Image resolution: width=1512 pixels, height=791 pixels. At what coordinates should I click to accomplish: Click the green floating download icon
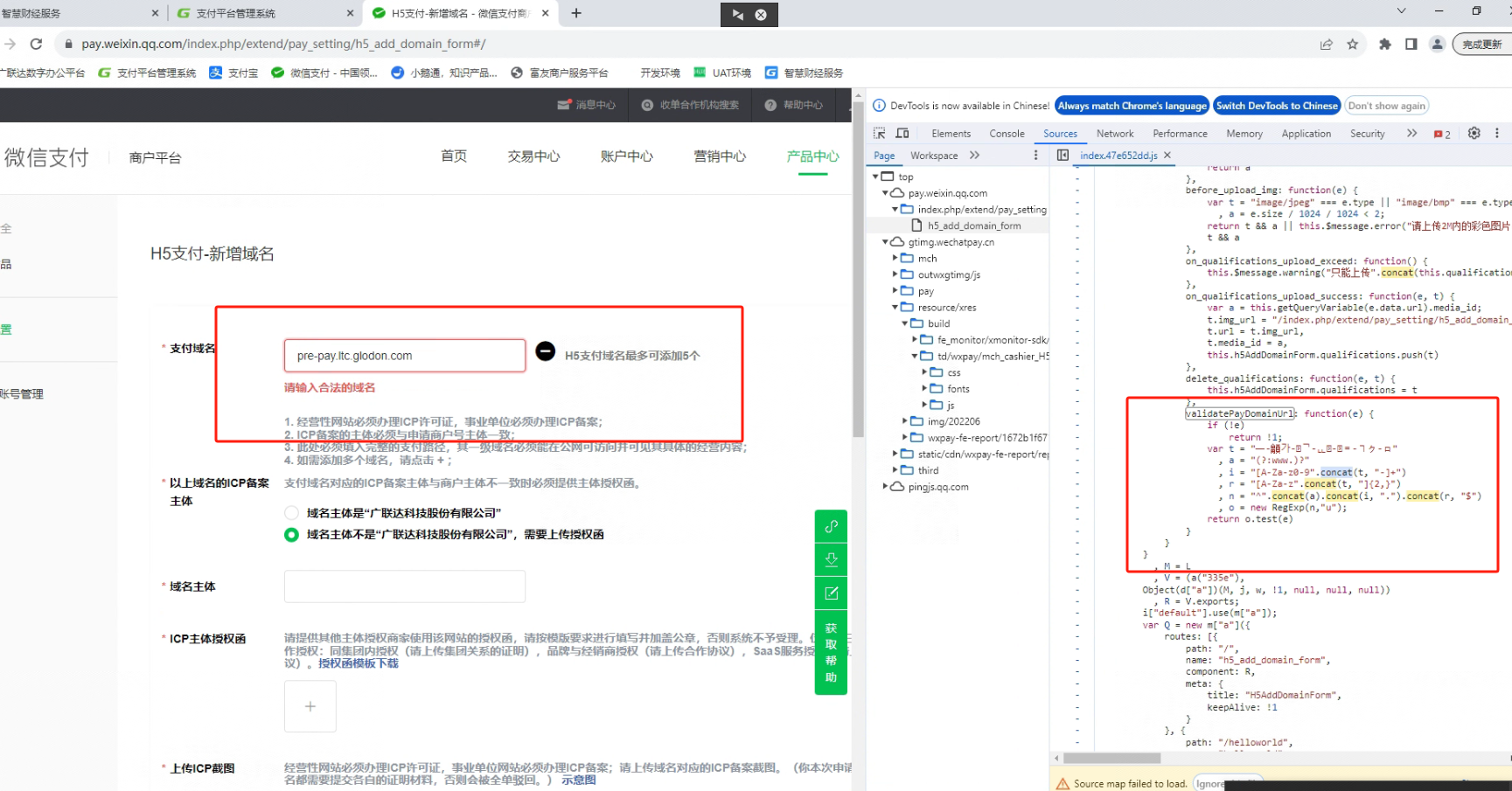pyautogui.click(x=831, y=559)
